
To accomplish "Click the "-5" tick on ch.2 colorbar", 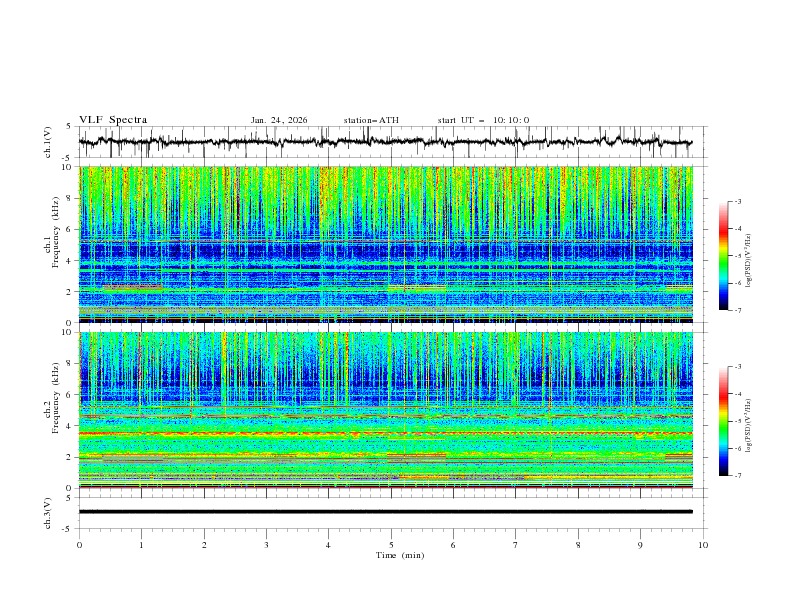I will pos(737,421).
